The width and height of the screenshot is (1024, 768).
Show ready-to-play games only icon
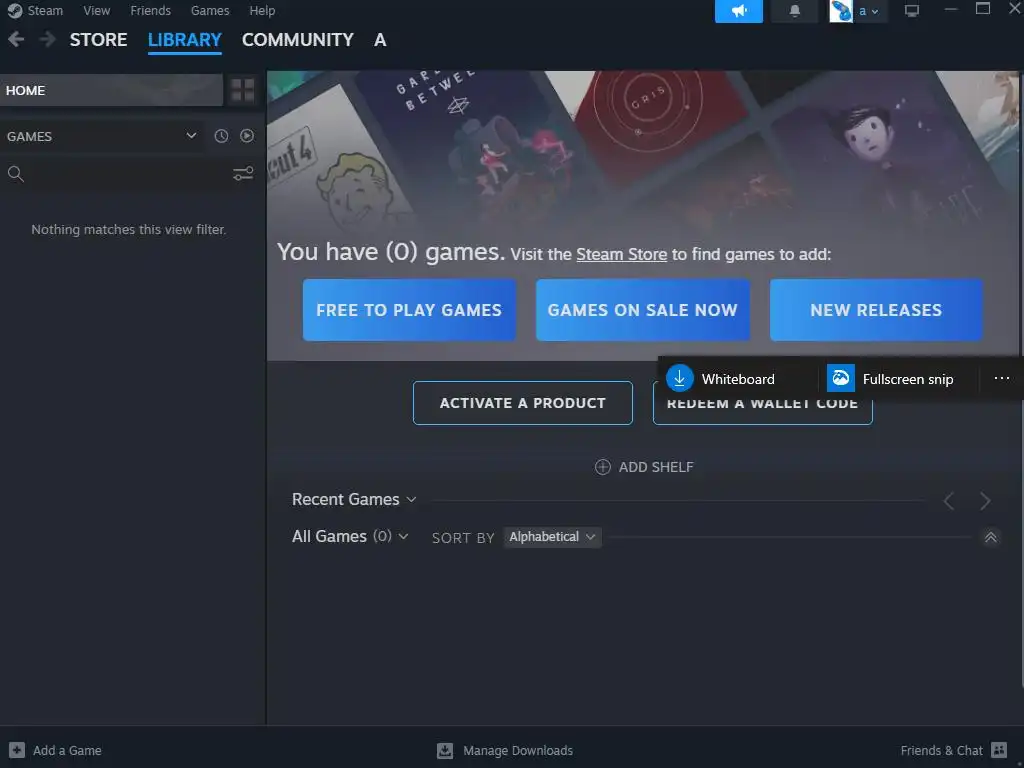(247, 136)
